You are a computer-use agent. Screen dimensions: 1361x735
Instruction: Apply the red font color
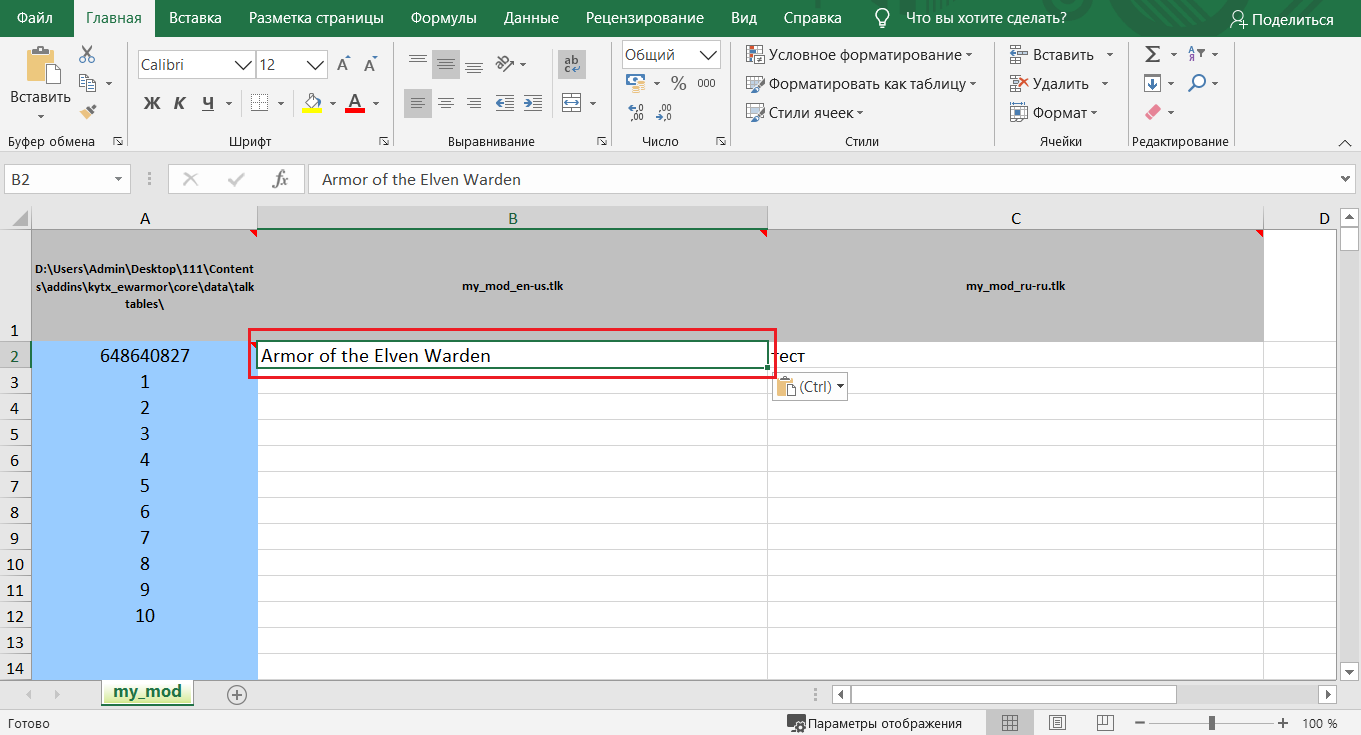coord(355,102)
